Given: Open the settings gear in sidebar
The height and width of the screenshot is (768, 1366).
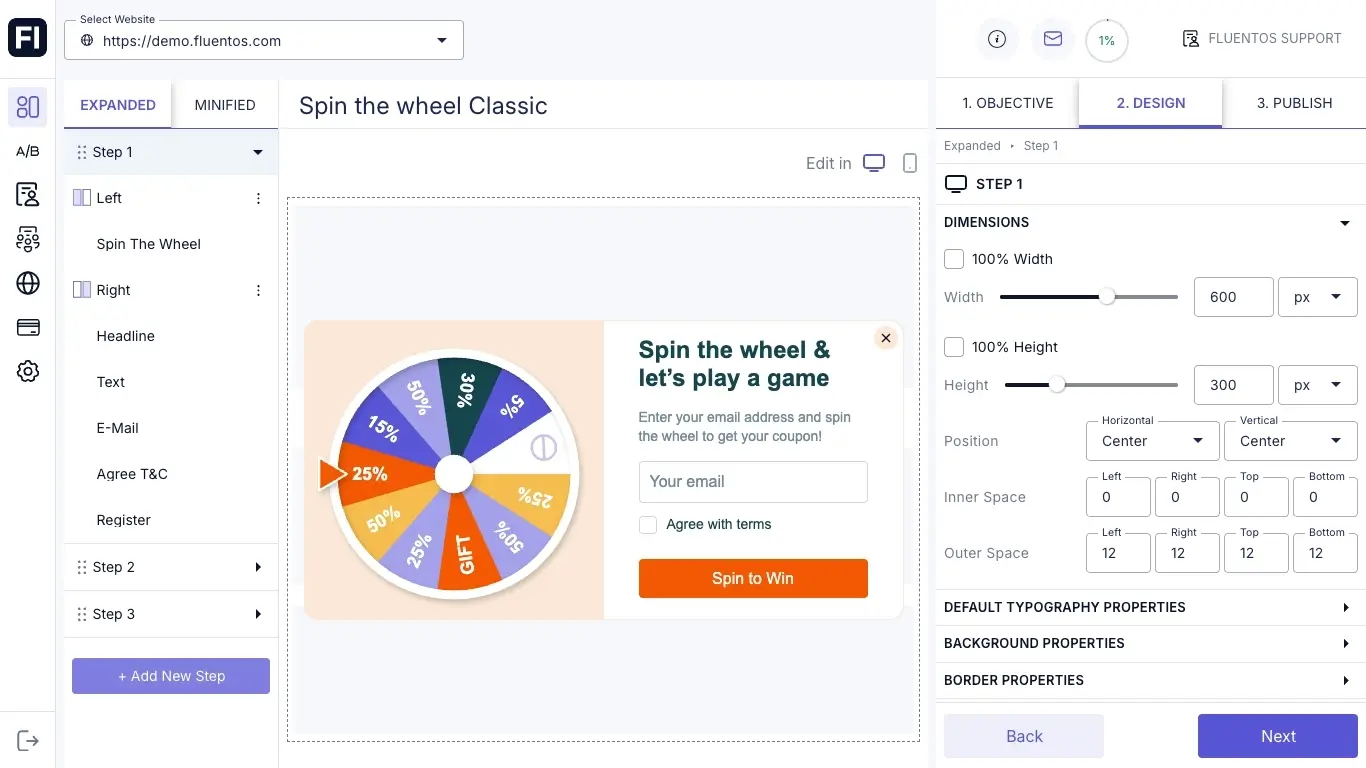Looking at the screenshot, I should coord(27,371).
